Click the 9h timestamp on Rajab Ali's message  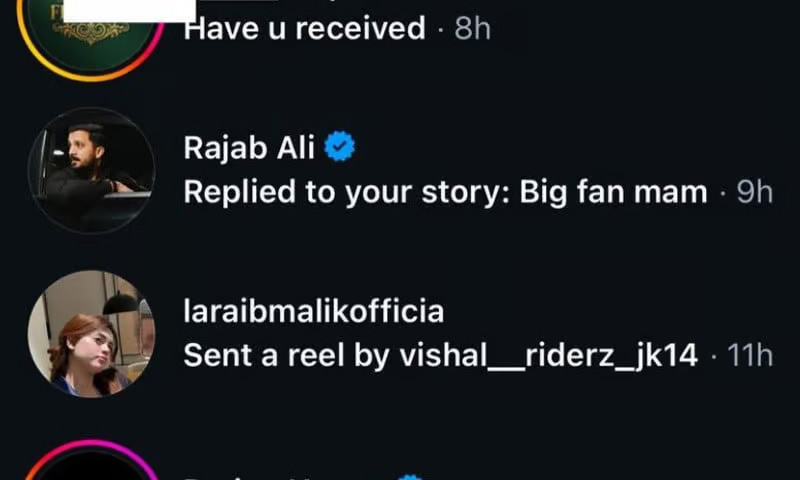click(754, 192)
